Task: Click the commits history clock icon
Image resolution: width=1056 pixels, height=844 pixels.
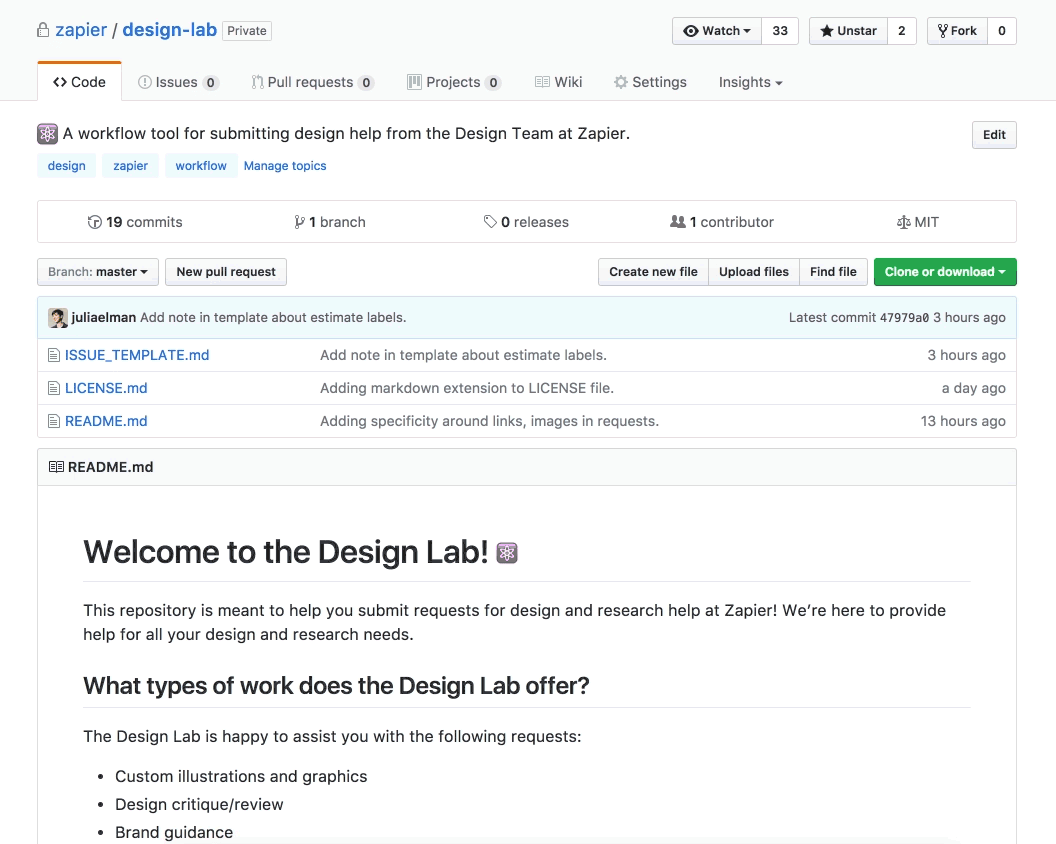Action: pyautogui.click(x=94, y=222)
